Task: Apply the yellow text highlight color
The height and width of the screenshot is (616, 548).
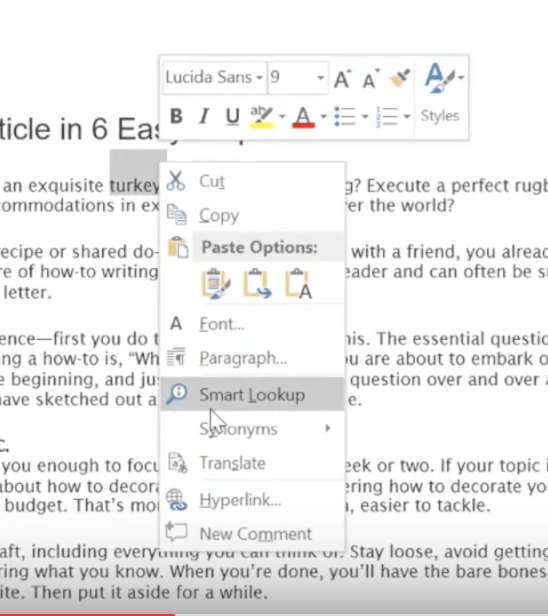Action: [262, 117]
